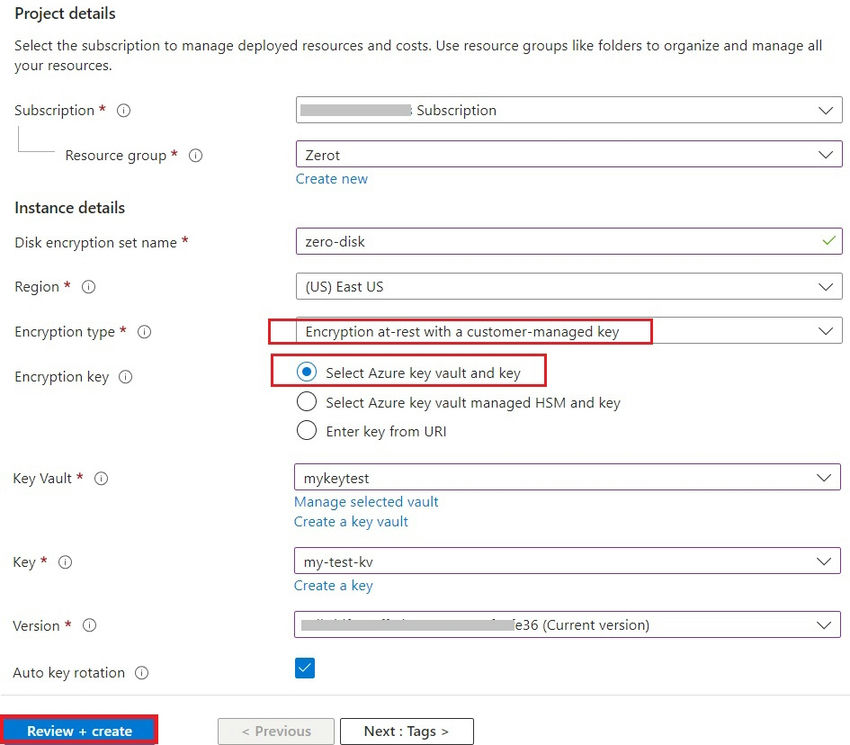Select the Azure key vault managed HSM option

307,402
